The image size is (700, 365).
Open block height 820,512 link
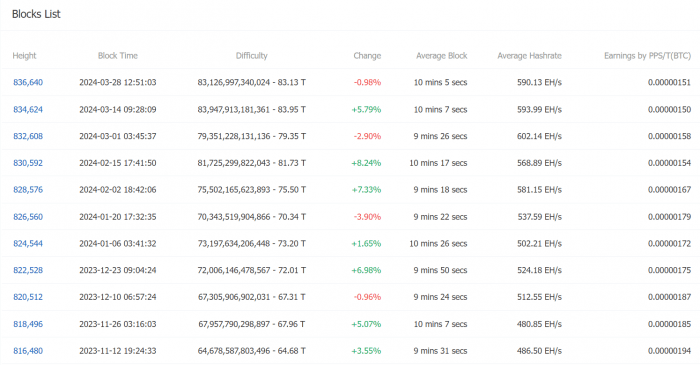tap(28, 297)
